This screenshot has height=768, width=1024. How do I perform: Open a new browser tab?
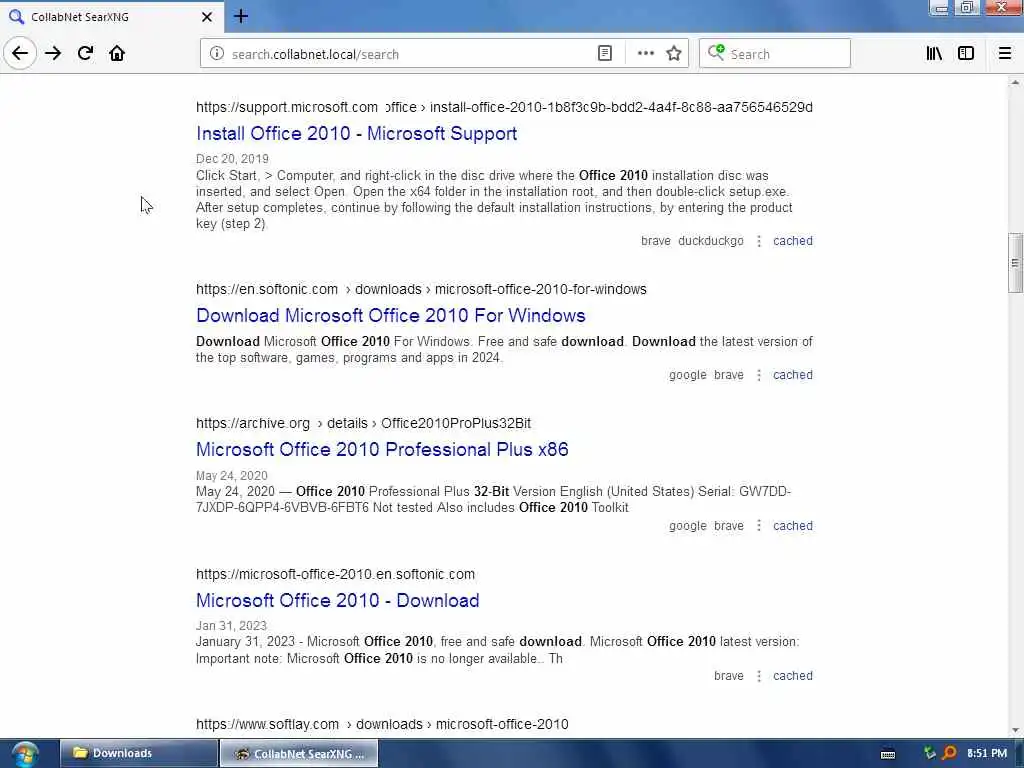click(x=241, y=16)
